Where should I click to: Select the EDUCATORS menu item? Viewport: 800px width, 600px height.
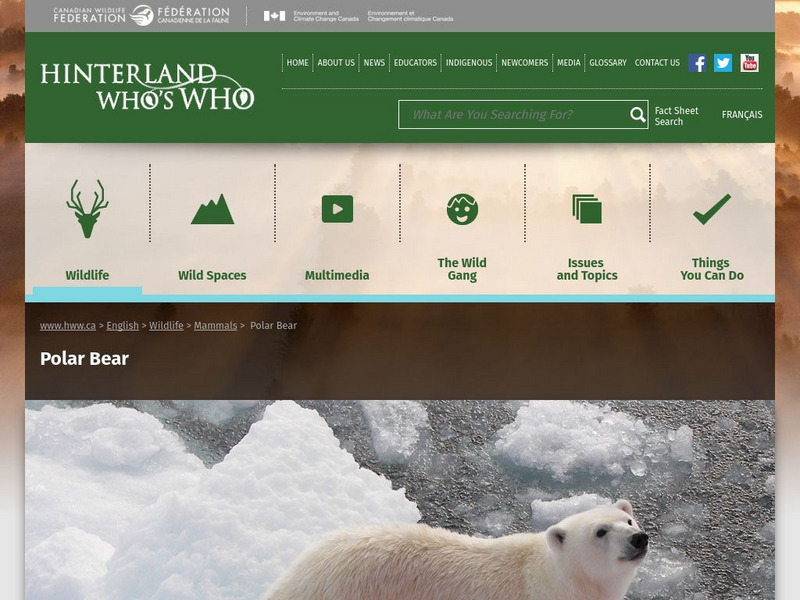(417, 62)
